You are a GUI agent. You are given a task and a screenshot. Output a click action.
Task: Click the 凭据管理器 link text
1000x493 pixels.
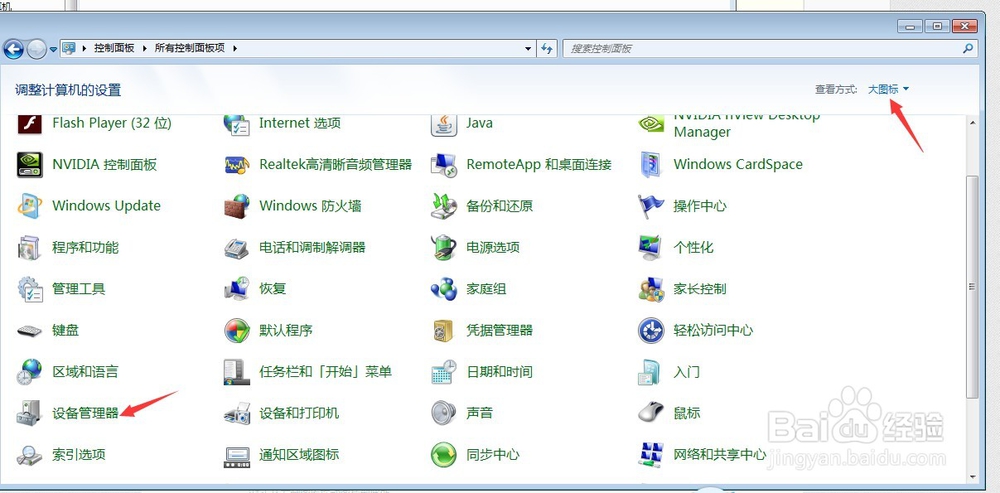(499, 330)
